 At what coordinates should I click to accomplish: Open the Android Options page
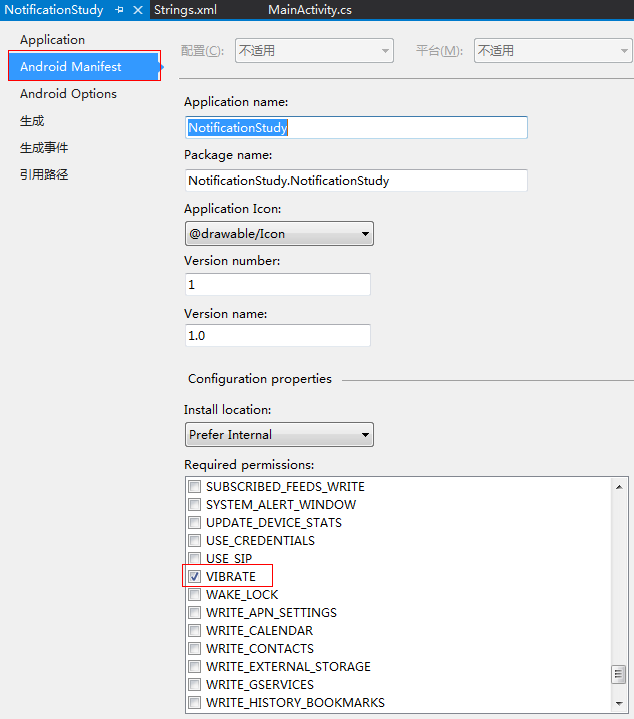click(68, 94)
